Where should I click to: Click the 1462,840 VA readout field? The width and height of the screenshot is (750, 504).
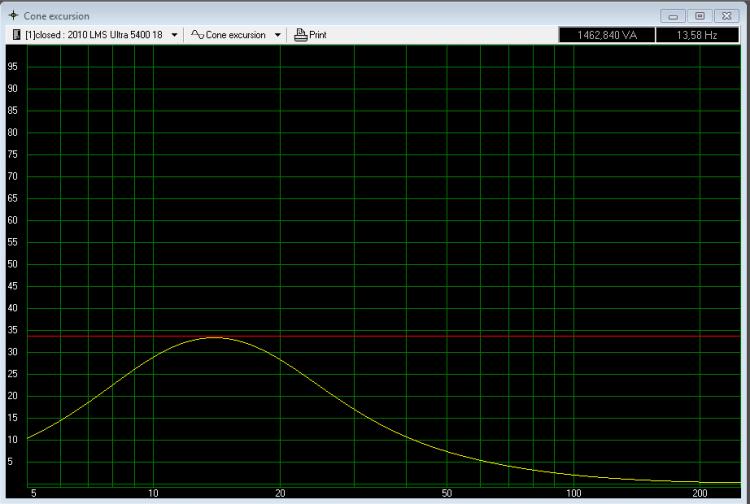pyautogui.click(x=607, y=35)
